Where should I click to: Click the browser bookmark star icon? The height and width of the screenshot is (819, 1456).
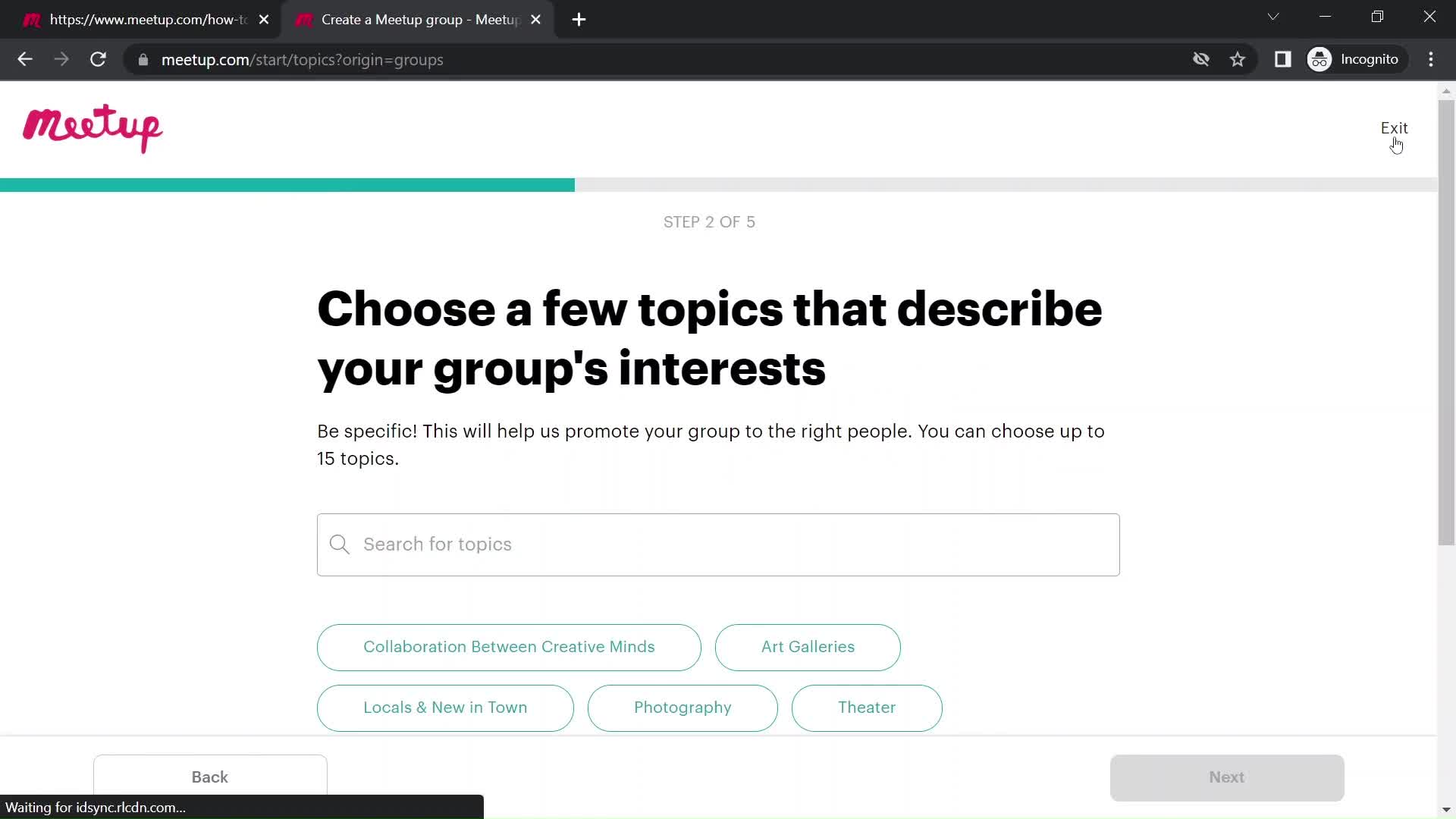pyautogui.click(x=1237, y=59)
